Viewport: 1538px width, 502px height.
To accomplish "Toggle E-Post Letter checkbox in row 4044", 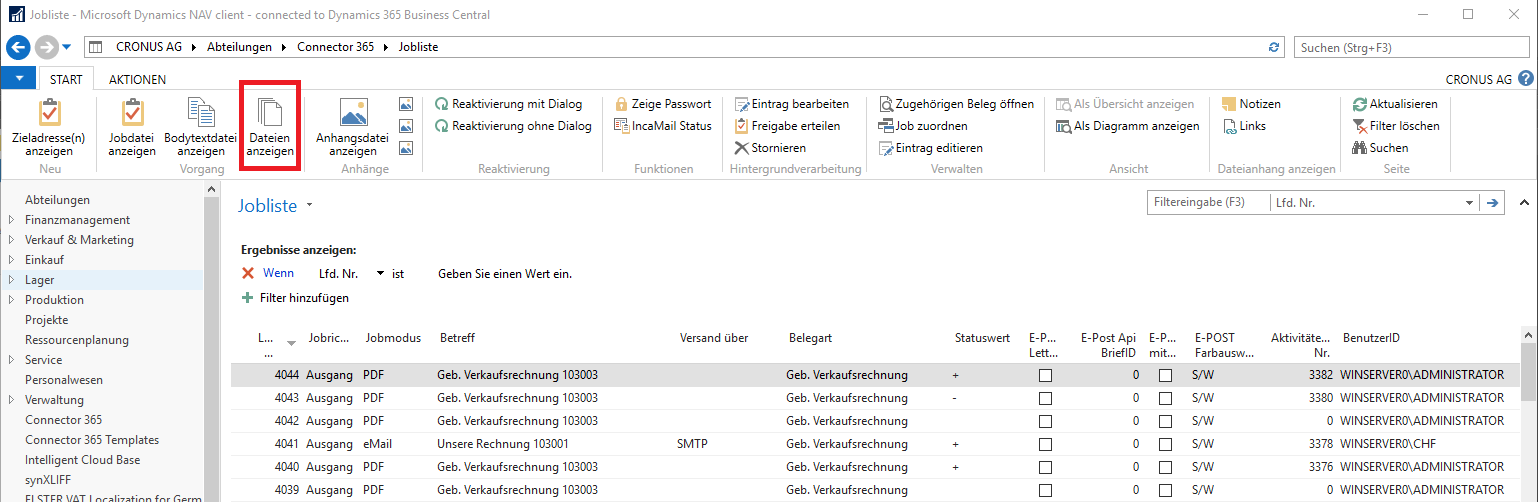I will click(1045, 376).
